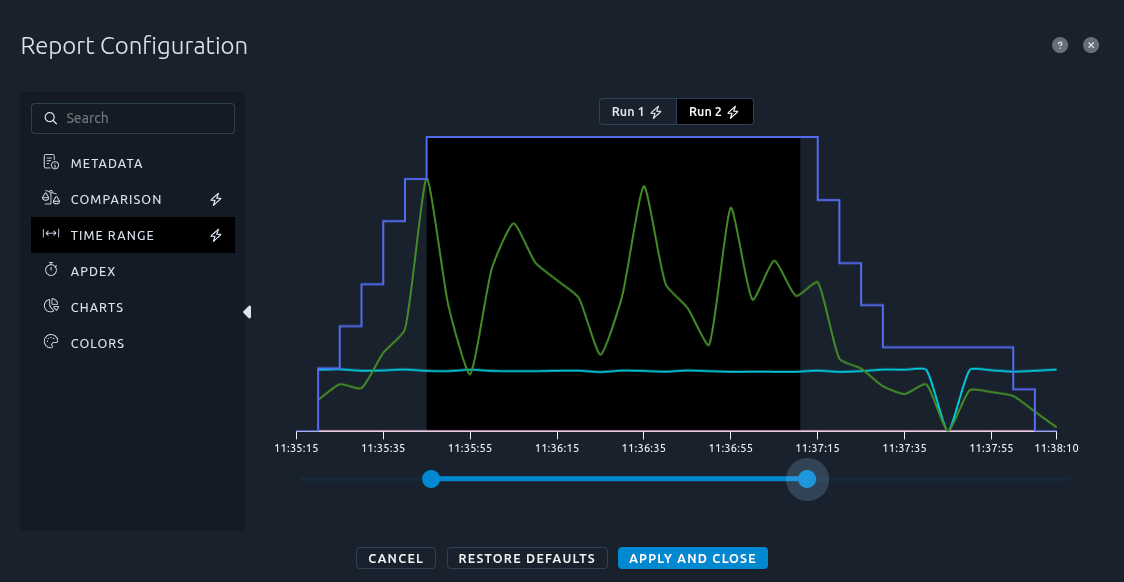The width and height of the screenshot is (1124, 582).
Task: Click the 11:36:35 axis label
Action: [x=644, y=449]
